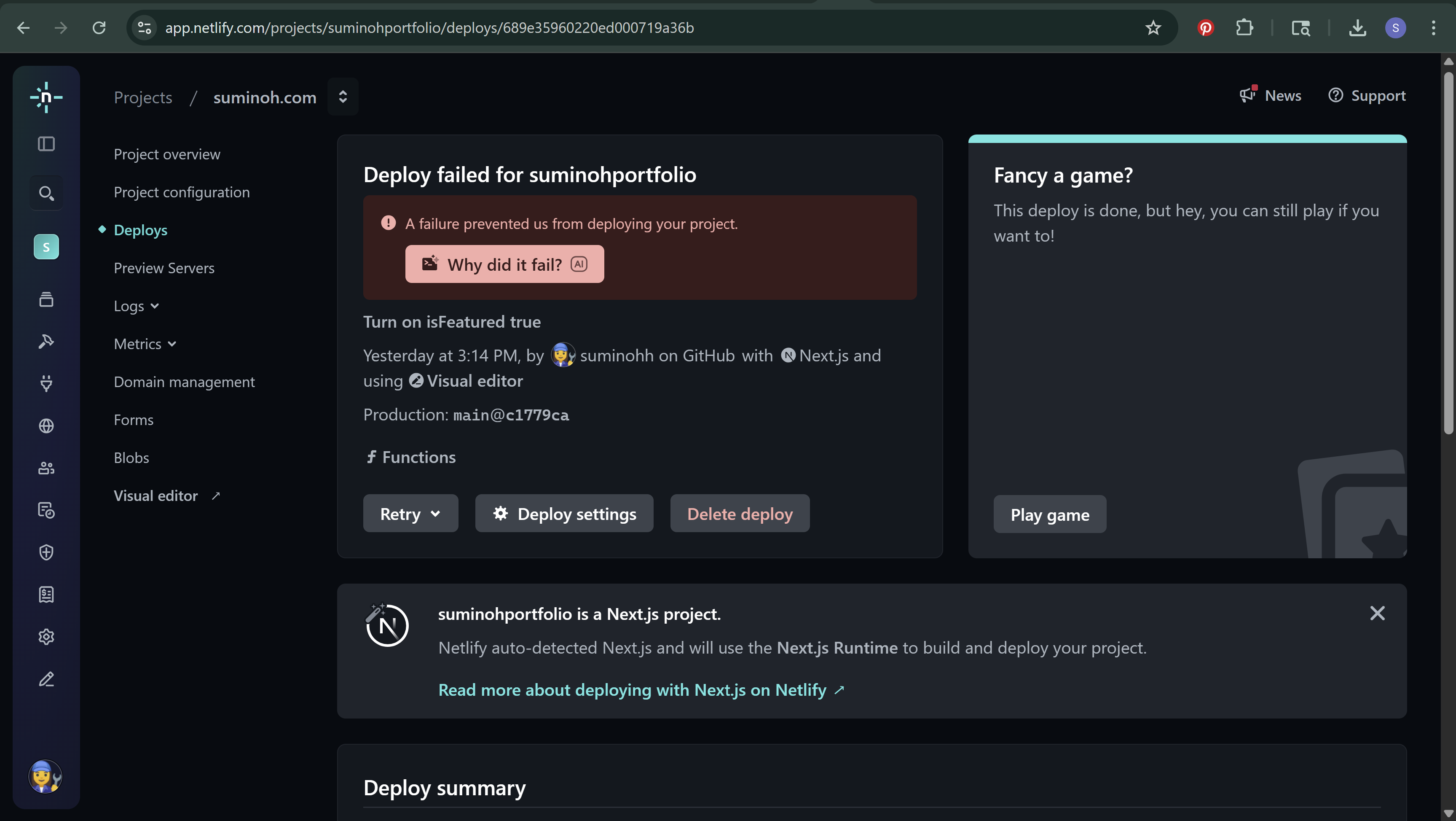Open the project switcher next to suminoh.com
Screen dimensions: 1456x821
tap(343, 97)
